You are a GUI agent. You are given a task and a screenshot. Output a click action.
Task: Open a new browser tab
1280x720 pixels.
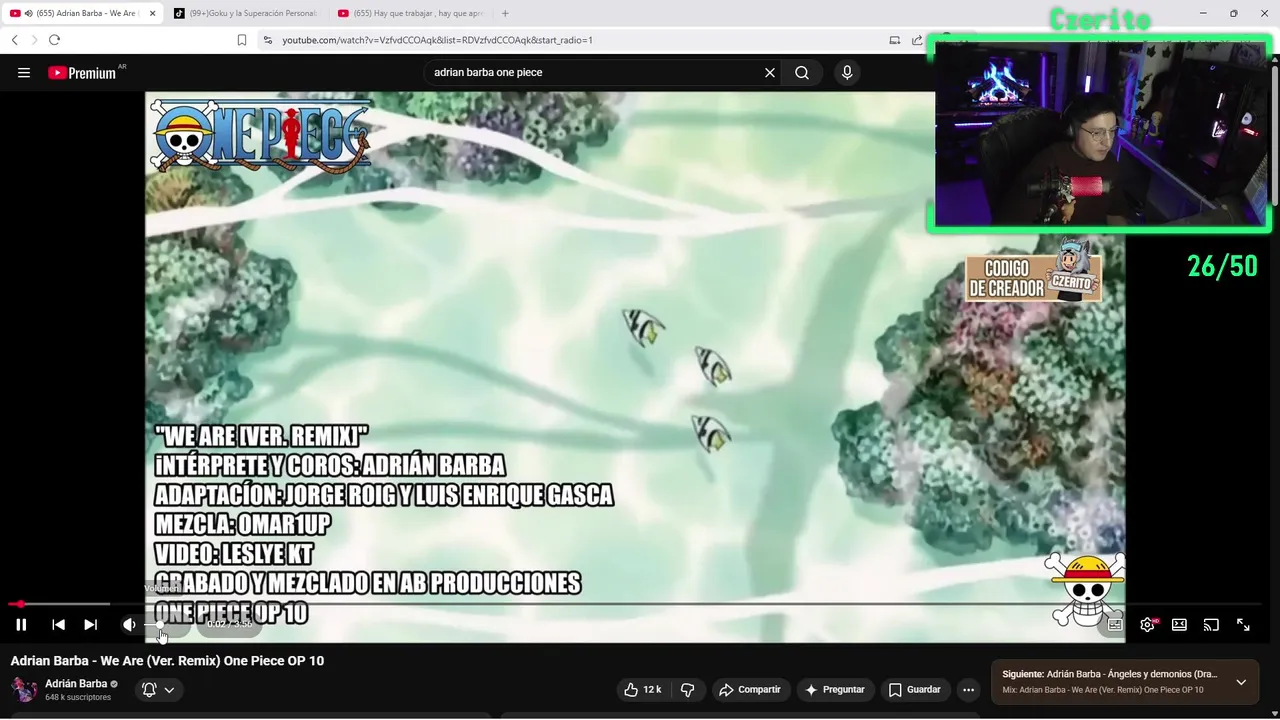(505, 13)
